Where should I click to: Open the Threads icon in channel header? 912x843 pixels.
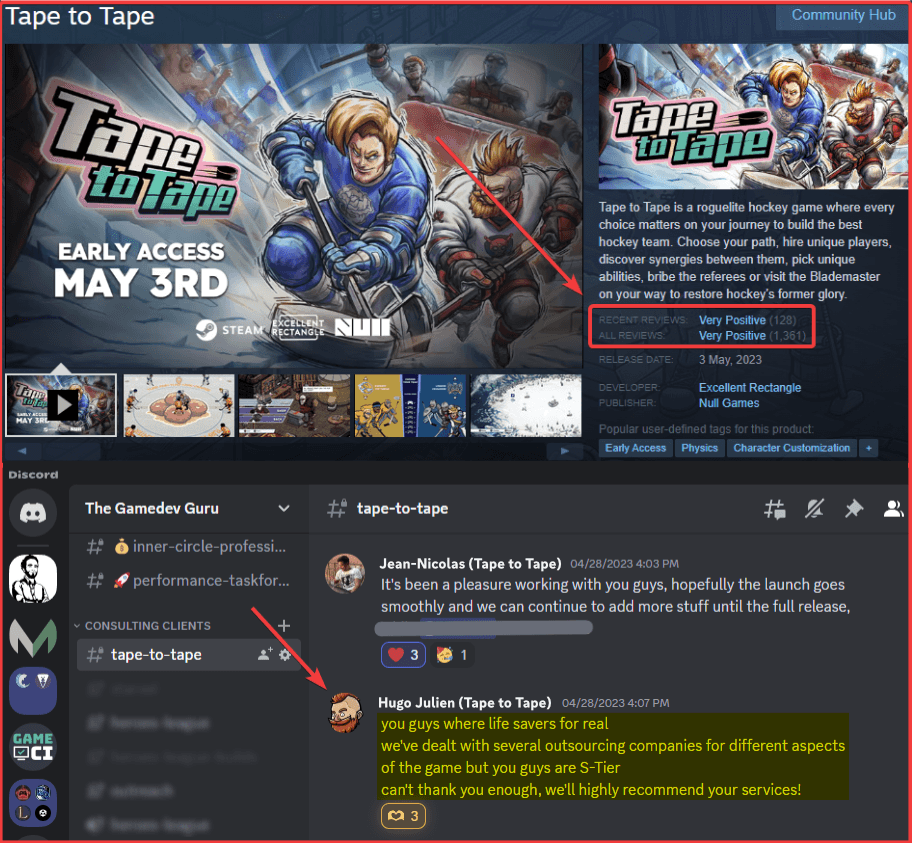(775, 509)
